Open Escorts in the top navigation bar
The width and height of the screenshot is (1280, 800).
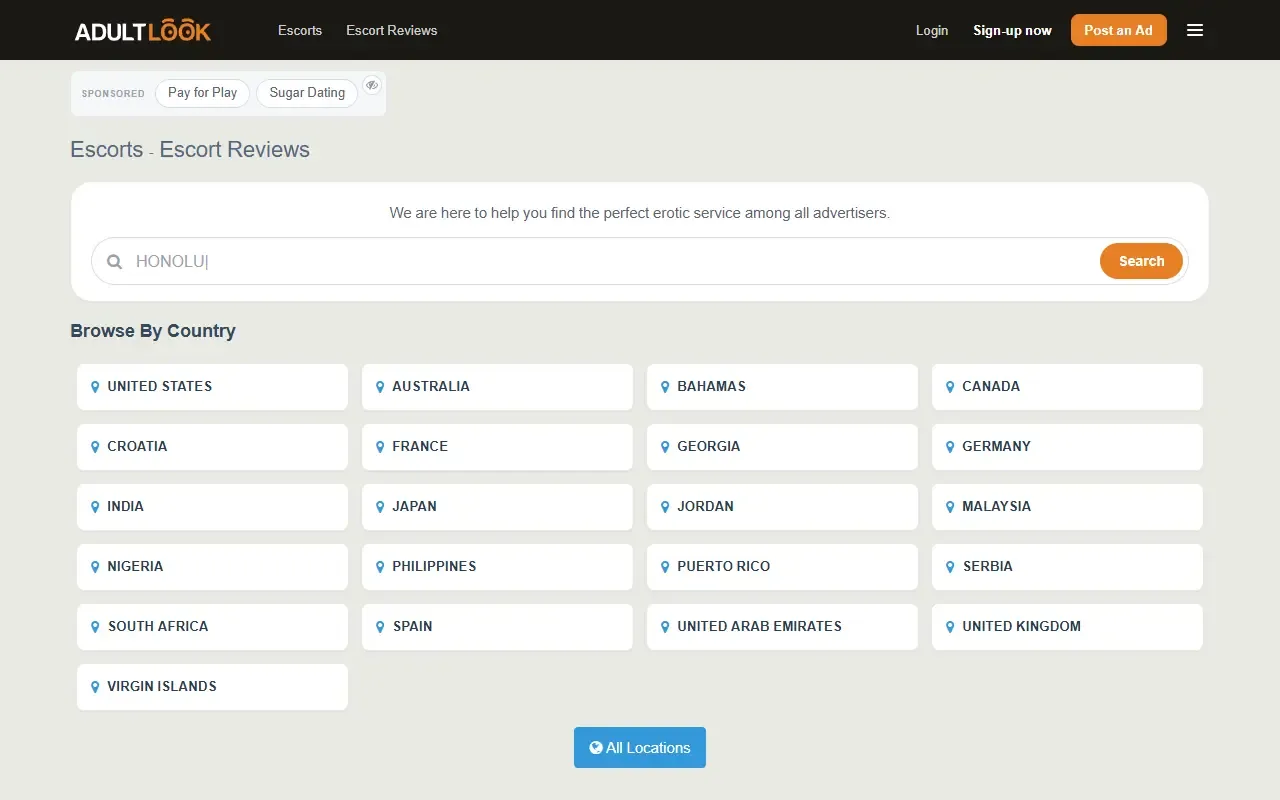[300, 30]
